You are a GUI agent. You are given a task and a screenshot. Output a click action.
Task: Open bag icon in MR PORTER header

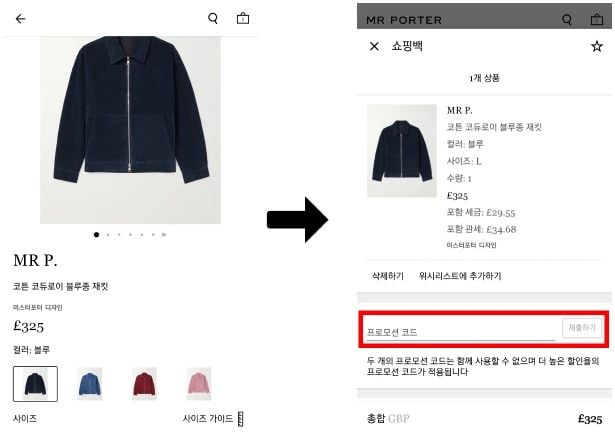[597, 19]
